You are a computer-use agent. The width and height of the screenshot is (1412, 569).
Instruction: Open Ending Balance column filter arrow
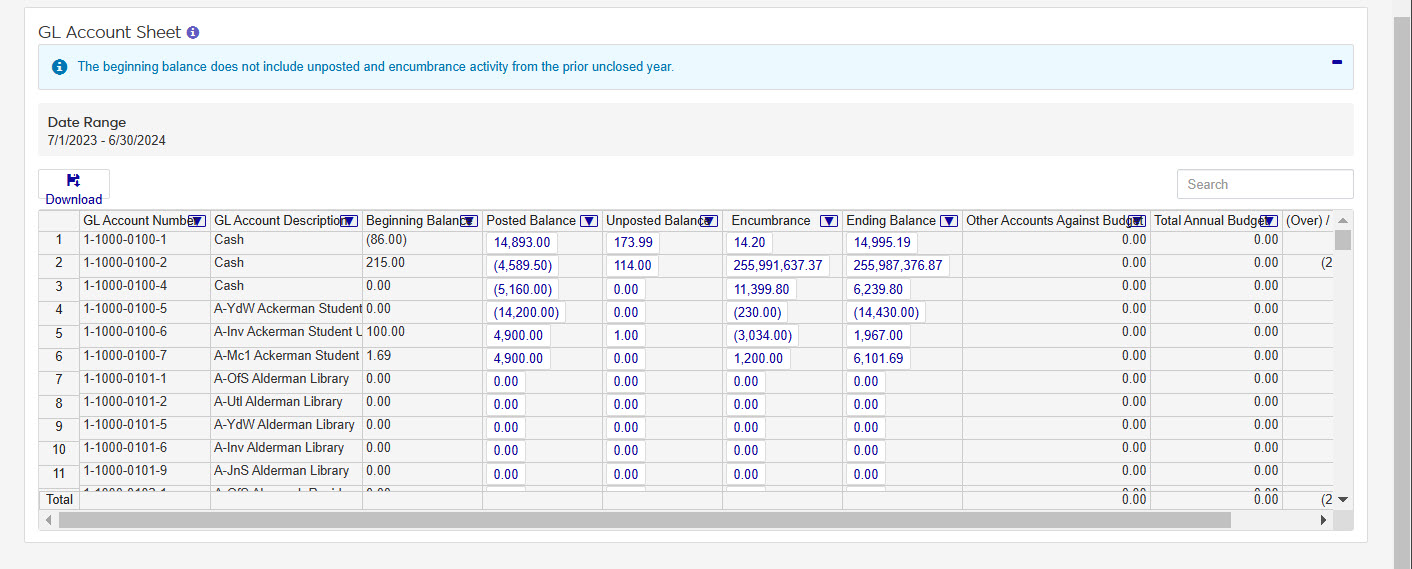pos(948,221)
